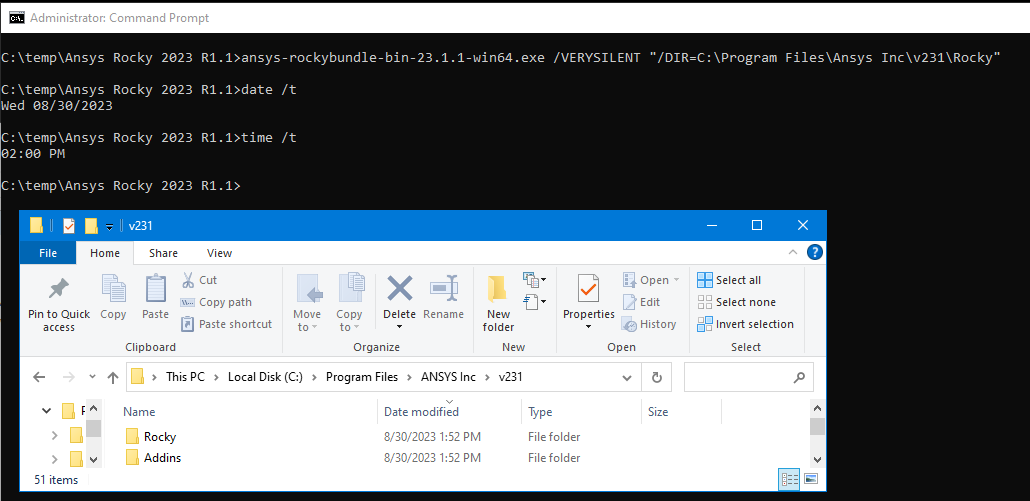Open Explorer Help question mark
This screenshot has height=501, width=1030.
click(x=815, y=252)
